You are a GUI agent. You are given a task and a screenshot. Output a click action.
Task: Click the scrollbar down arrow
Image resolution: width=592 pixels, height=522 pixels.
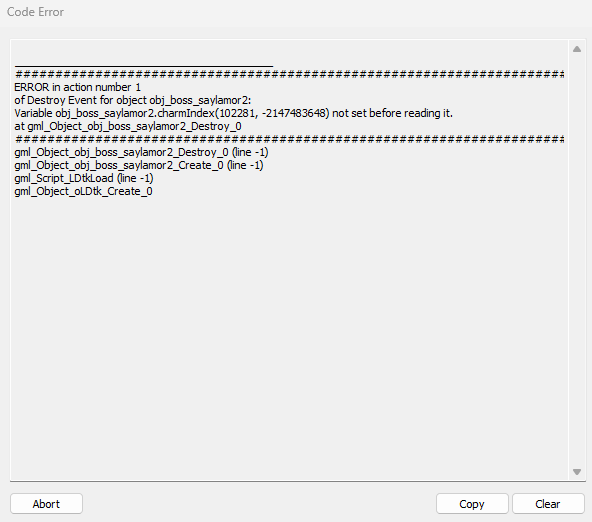pos(577,471)
